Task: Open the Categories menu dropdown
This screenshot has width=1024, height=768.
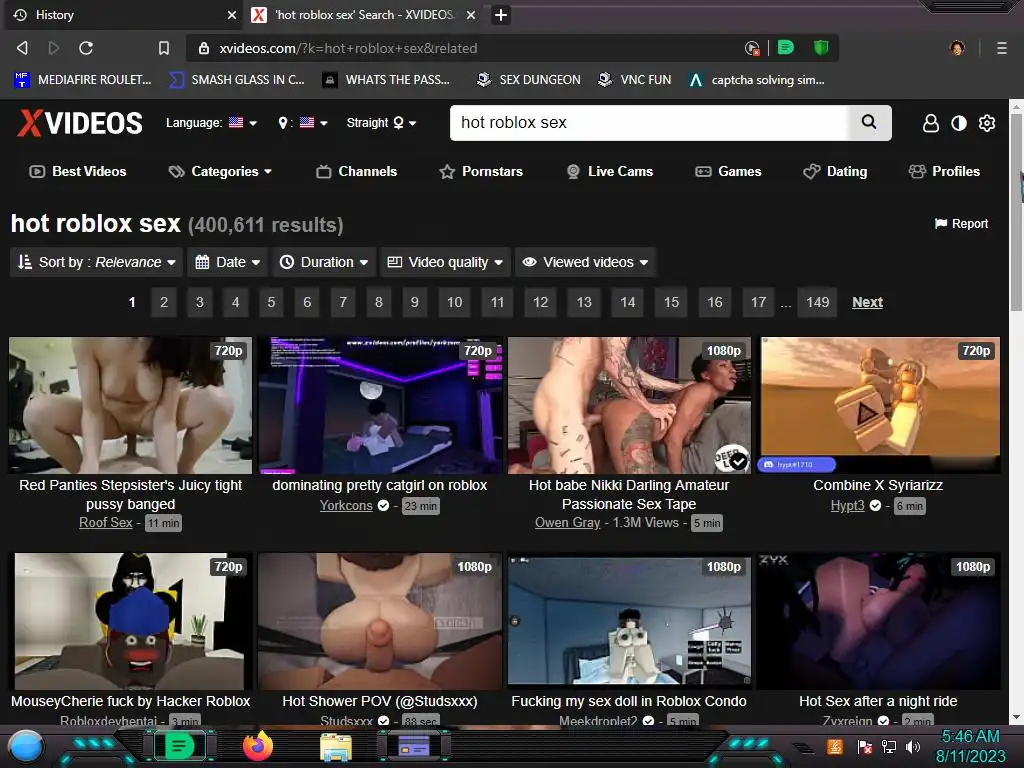Action: point(220,171)
